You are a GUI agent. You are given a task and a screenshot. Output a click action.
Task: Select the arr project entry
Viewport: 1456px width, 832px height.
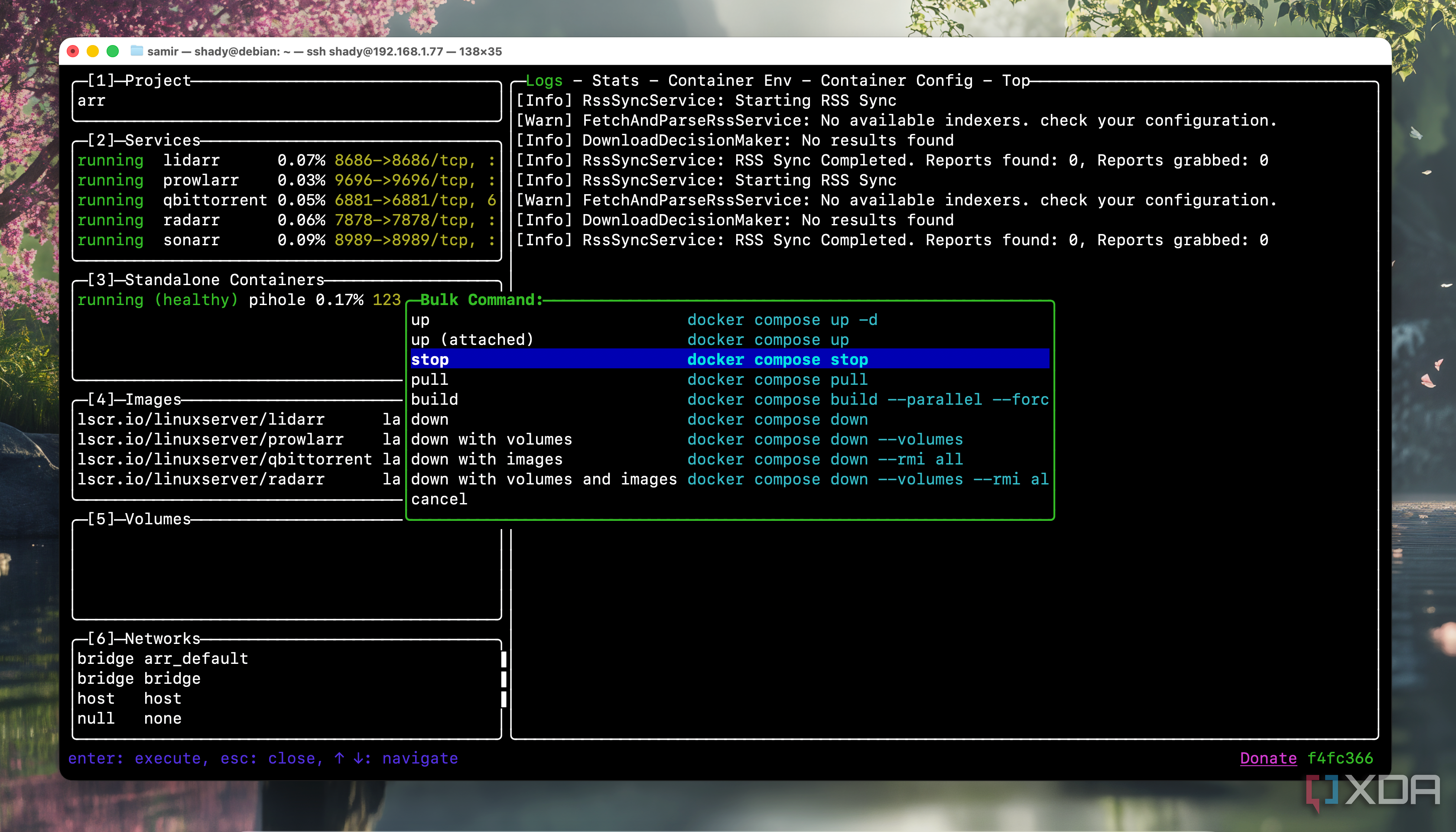point(91,101)
